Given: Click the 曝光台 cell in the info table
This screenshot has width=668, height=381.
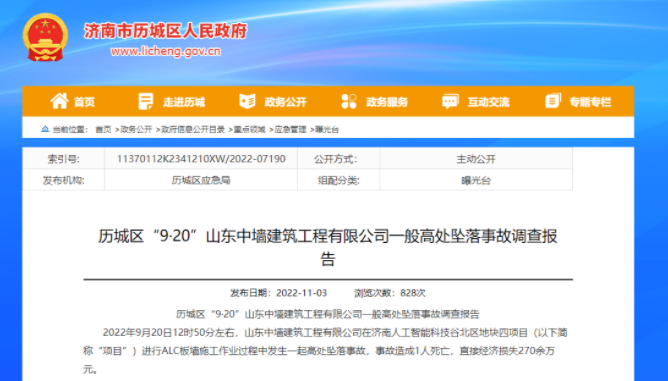Looking at the screenshot, I should coord(476,180).
